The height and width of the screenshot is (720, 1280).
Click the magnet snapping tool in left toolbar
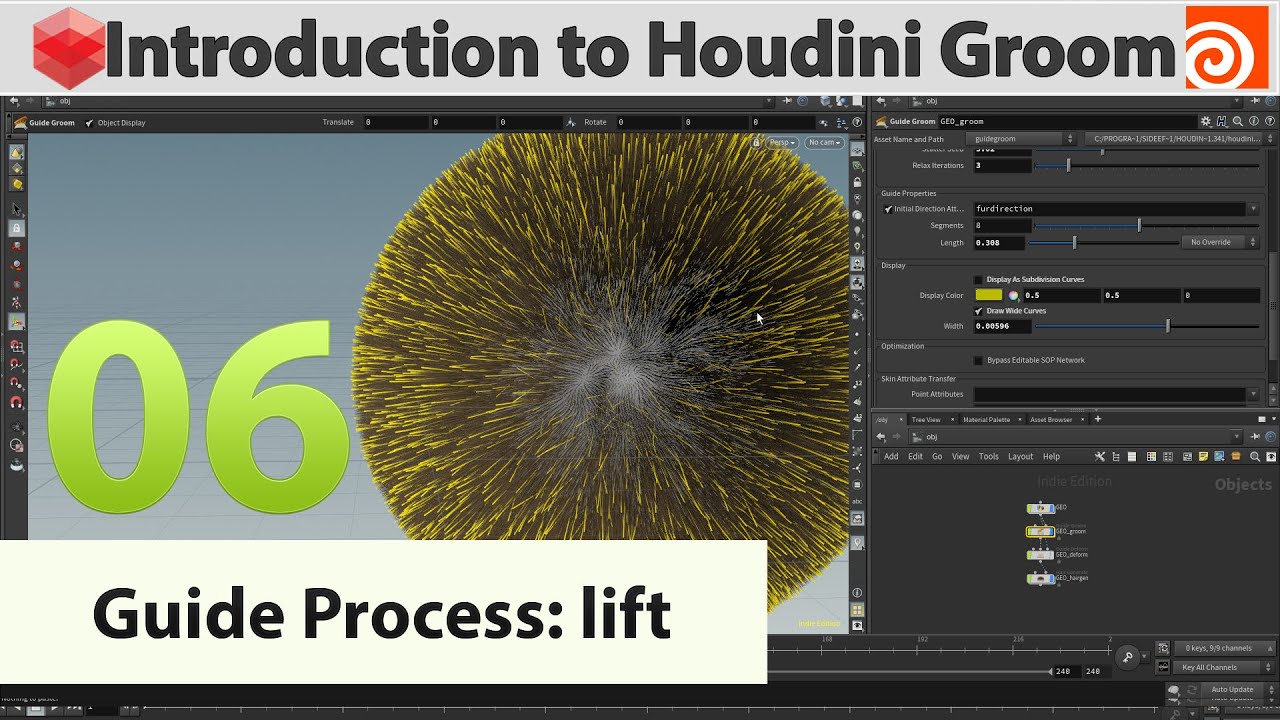(17, 402)
